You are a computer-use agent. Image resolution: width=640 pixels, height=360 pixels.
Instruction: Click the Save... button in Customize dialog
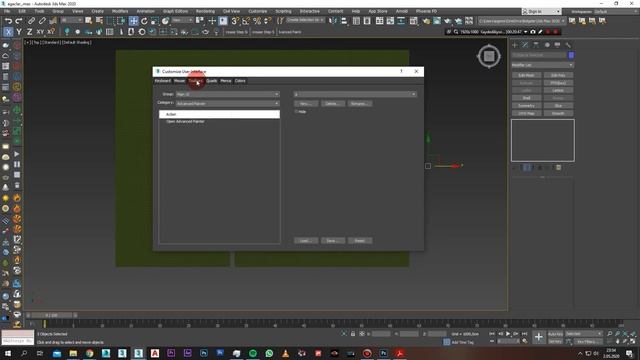(333, 241)
